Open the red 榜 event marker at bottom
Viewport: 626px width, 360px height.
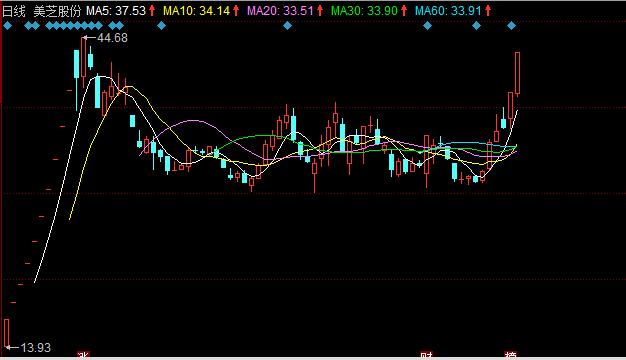(511, 355)
